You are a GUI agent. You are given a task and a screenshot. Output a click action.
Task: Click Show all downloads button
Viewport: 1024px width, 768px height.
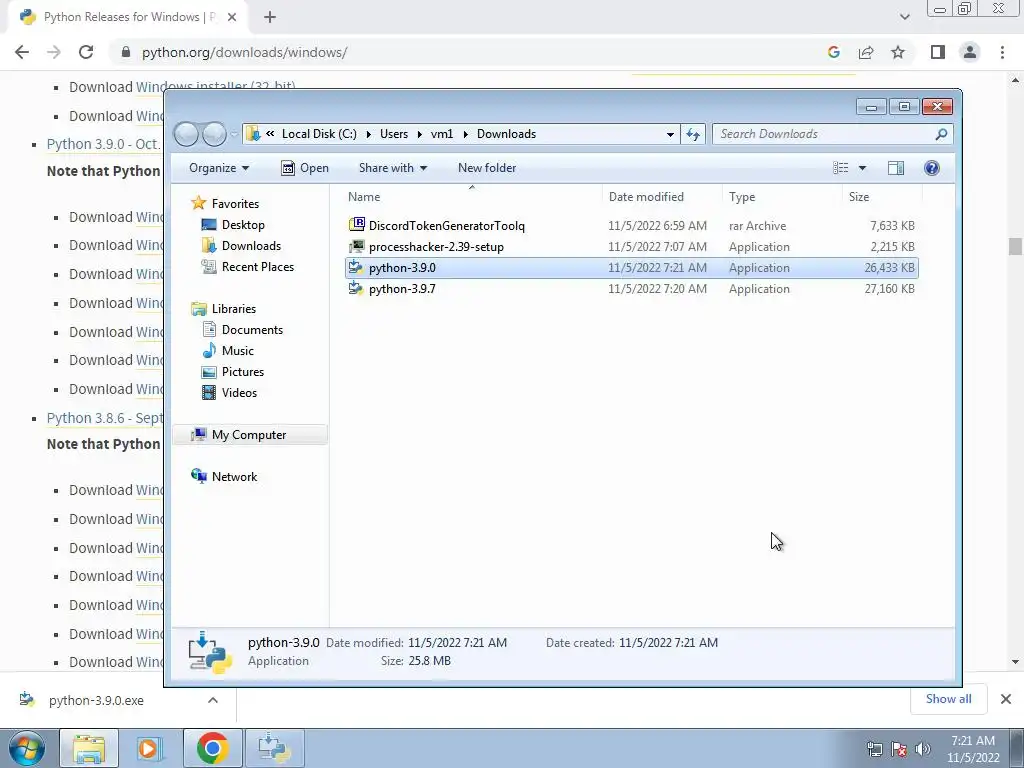(948, 699)
